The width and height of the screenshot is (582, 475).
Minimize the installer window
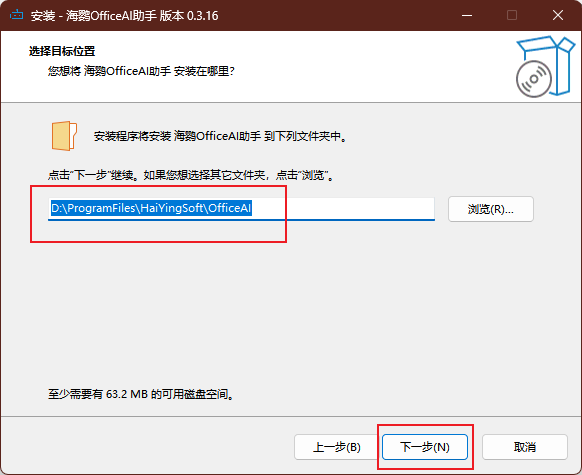coord(467,15)
